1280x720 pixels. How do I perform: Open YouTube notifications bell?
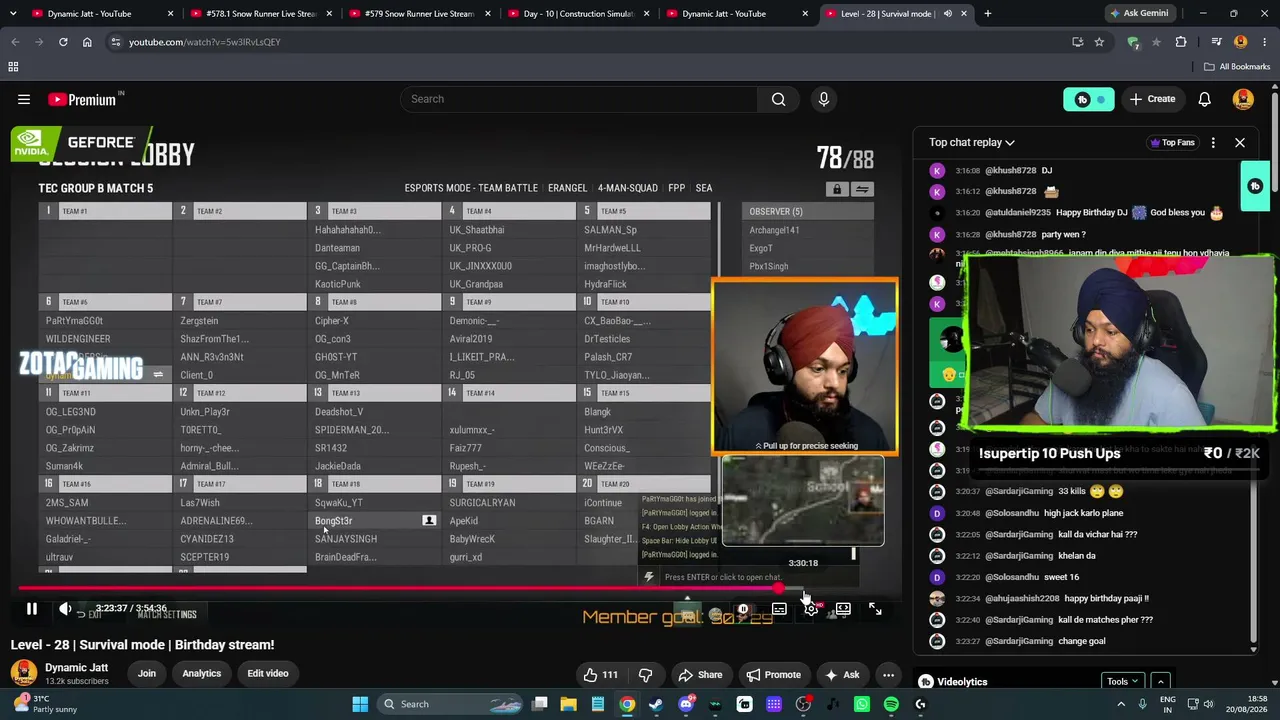tap(1205, 99)
